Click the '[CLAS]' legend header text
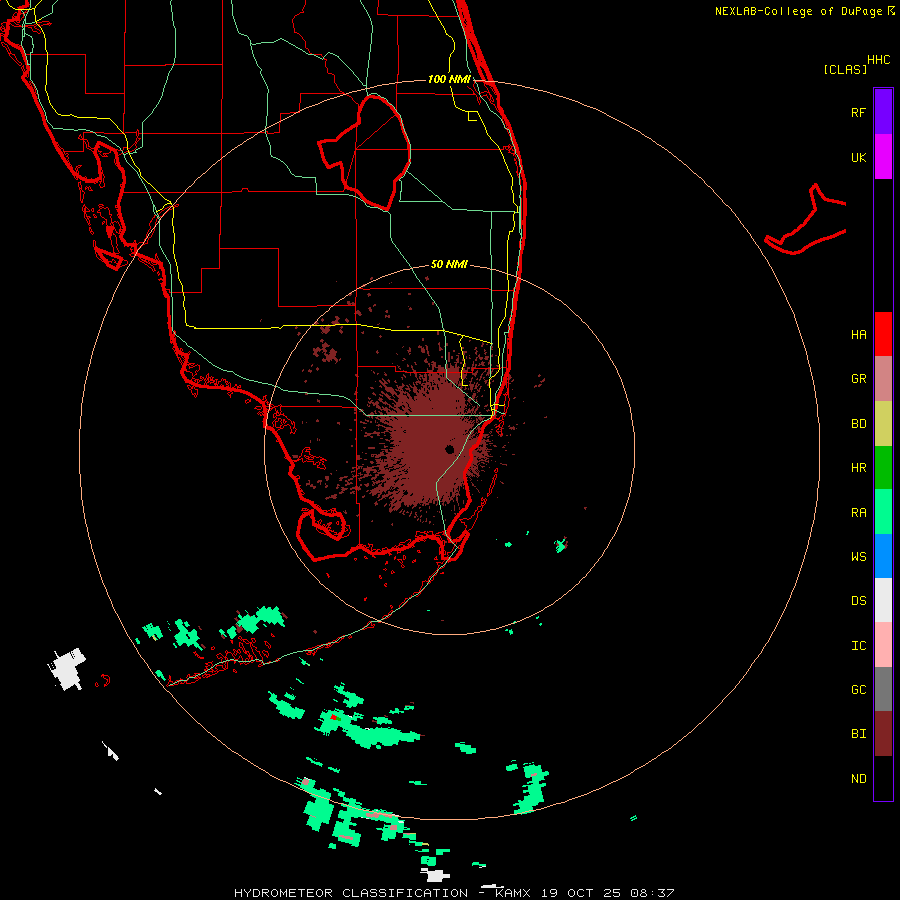Screen dimensions: 900x900 [845, 69]
